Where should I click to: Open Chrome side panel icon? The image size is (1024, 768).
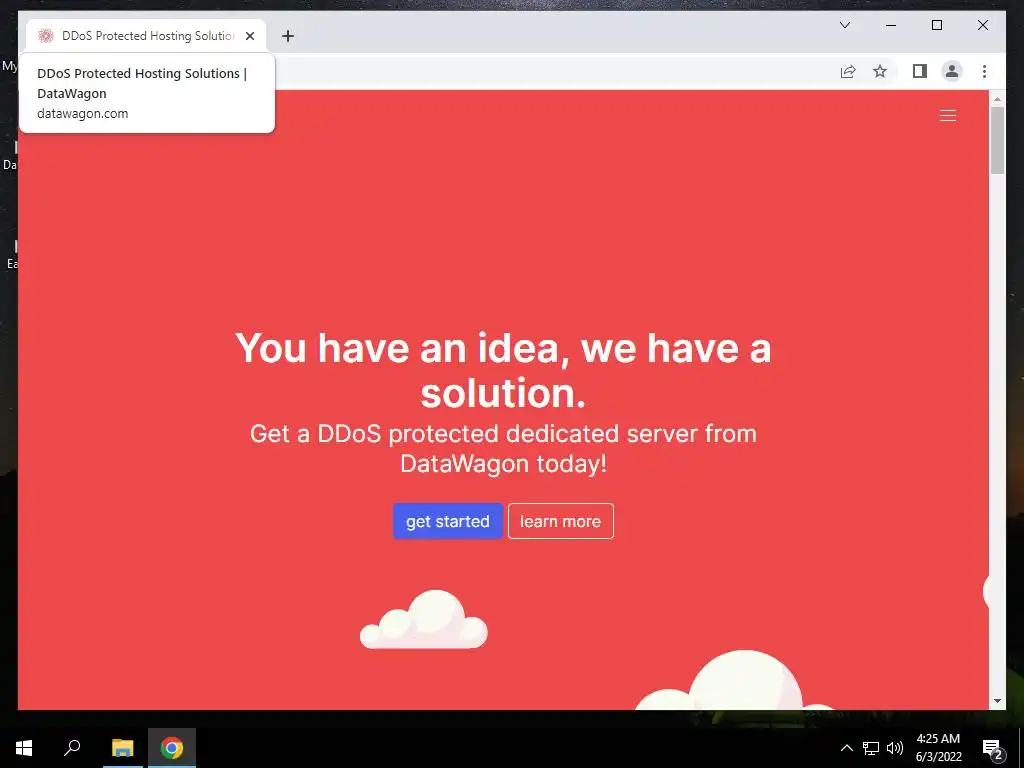click(920, 71)
